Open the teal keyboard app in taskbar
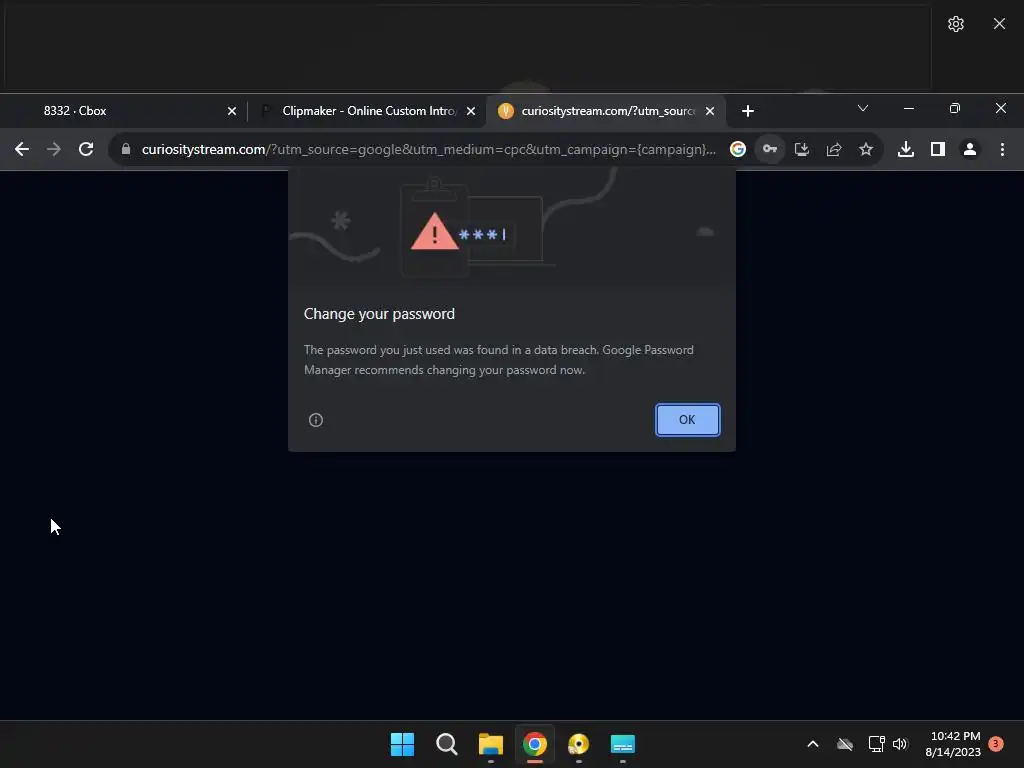The width and height of the screenshot is (1024, 768). coord(622,744)
